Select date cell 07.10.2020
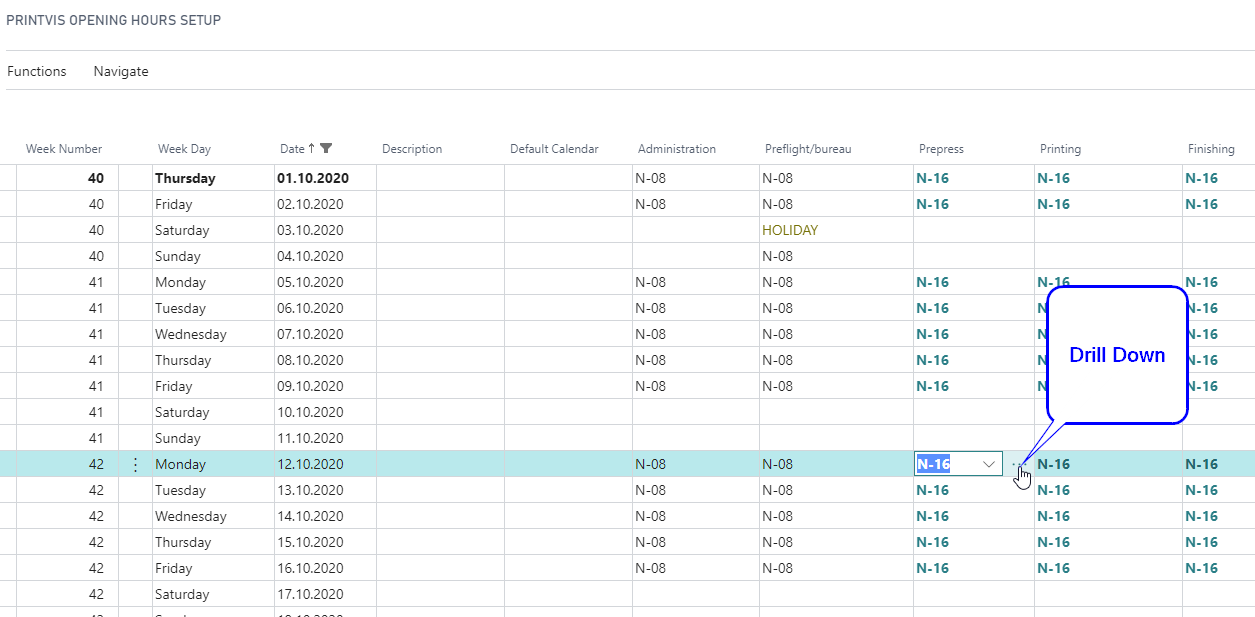This screenshot has height=617, width=1255. tap(310, 334)
